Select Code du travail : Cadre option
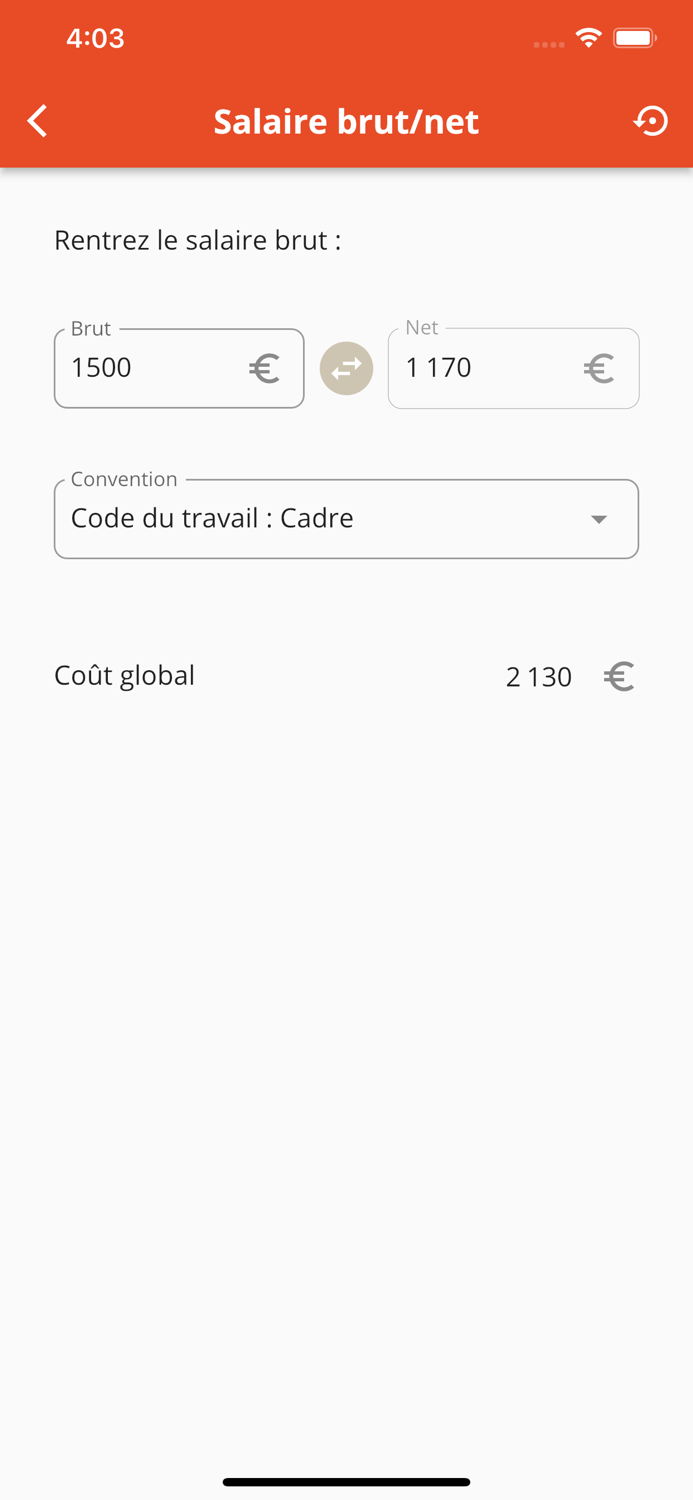This screenshot has width=693, height=1500. (x=212, y=518)
